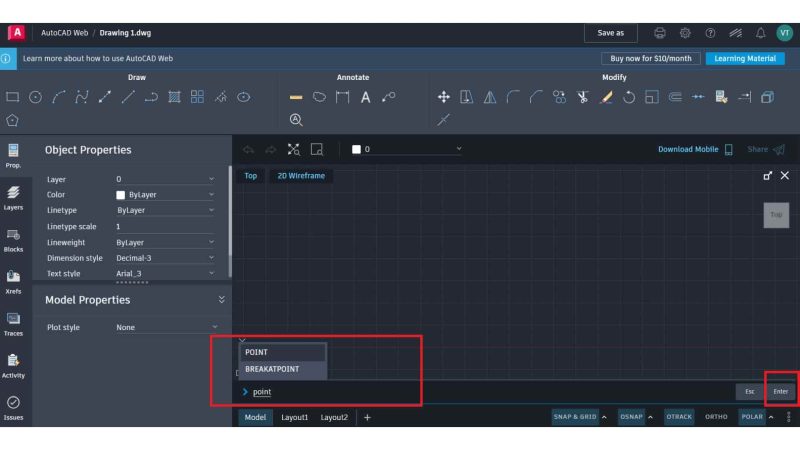Toggle POLAR mode

(752, 417)
